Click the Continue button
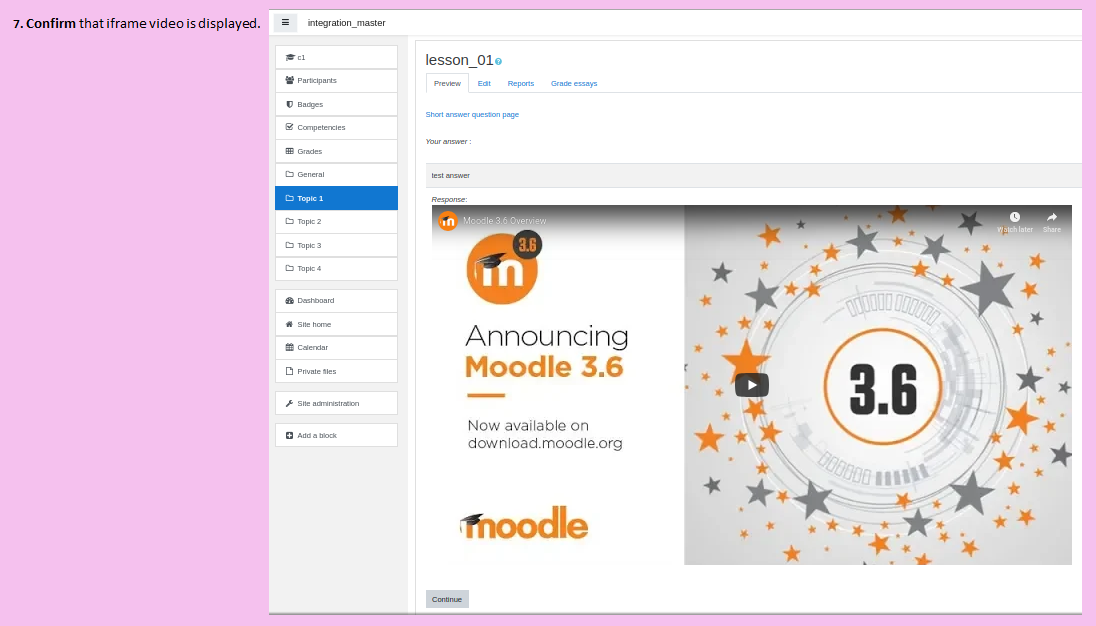 447,599
